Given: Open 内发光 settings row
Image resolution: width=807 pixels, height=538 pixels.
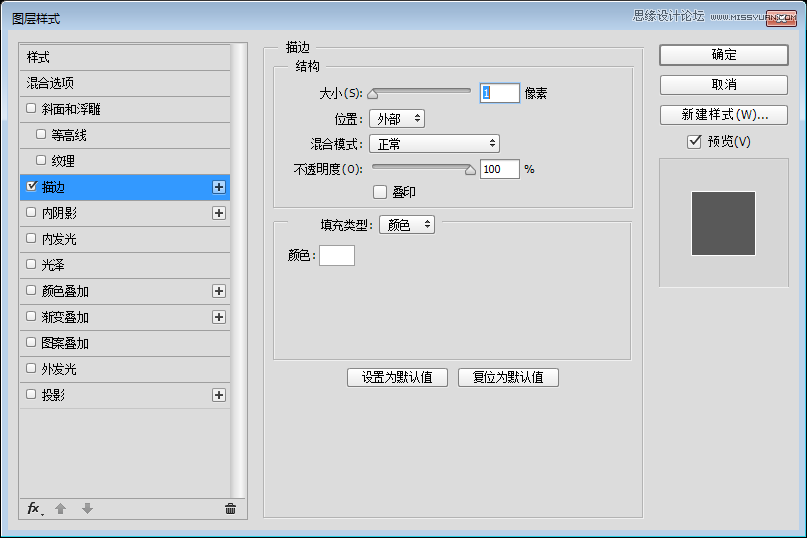Looking at the screenshot, I should [125, 239].
